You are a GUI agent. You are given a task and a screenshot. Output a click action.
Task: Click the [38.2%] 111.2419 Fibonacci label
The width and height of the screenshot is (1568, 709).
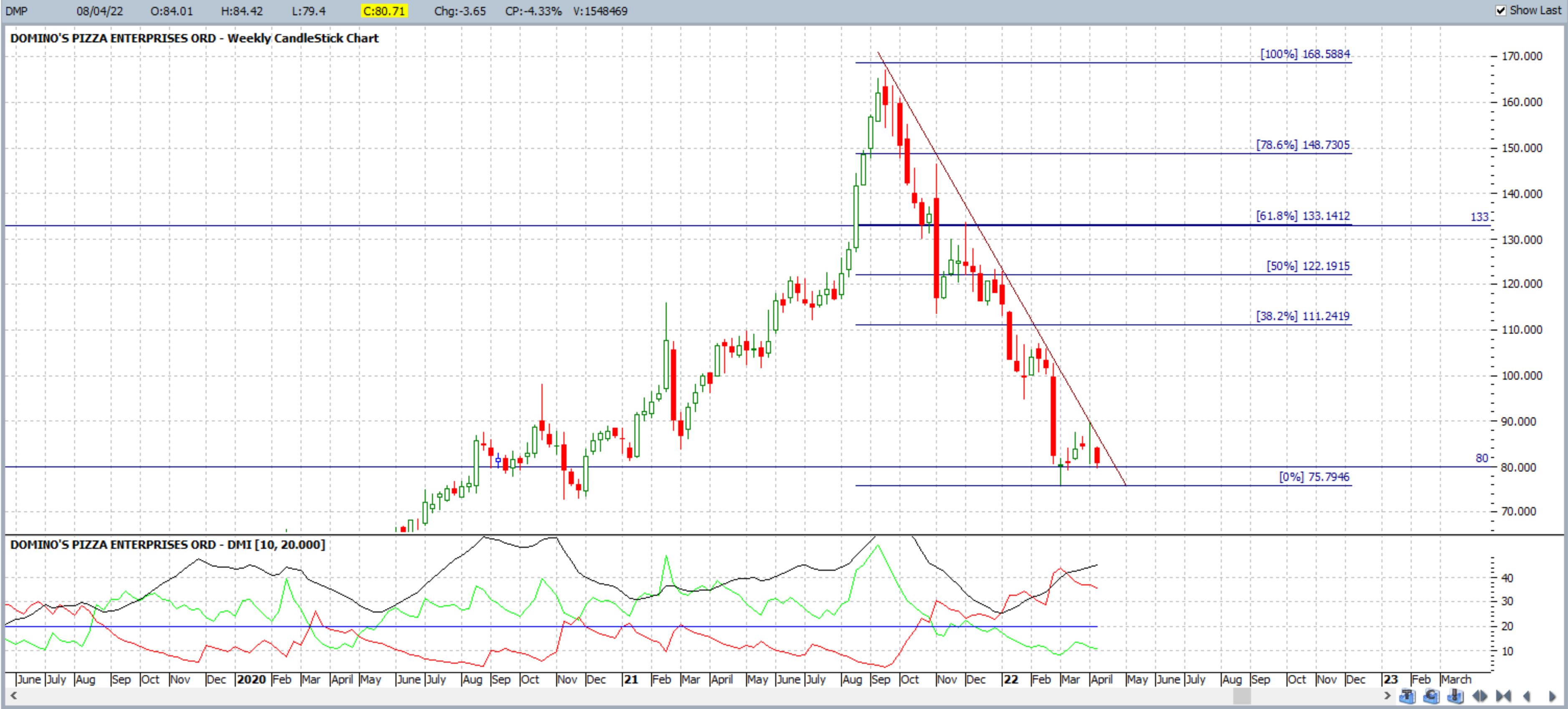(1303, 316)
